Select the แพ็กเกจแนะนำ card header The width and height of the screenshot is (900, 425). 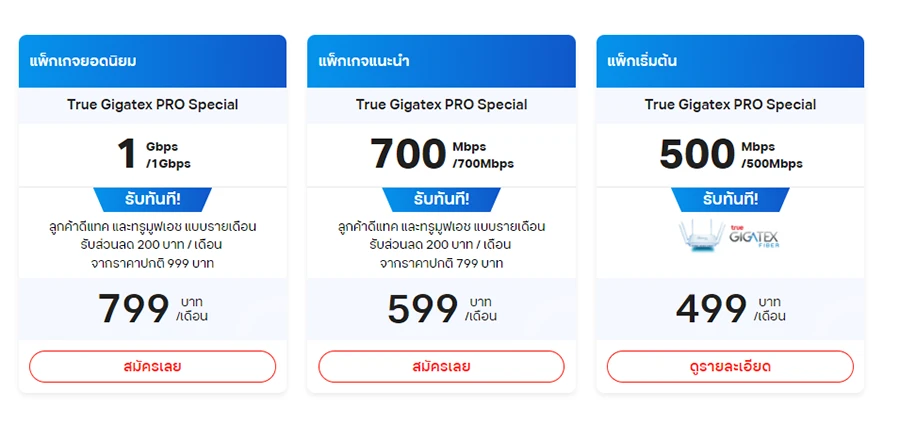point(441,61)
